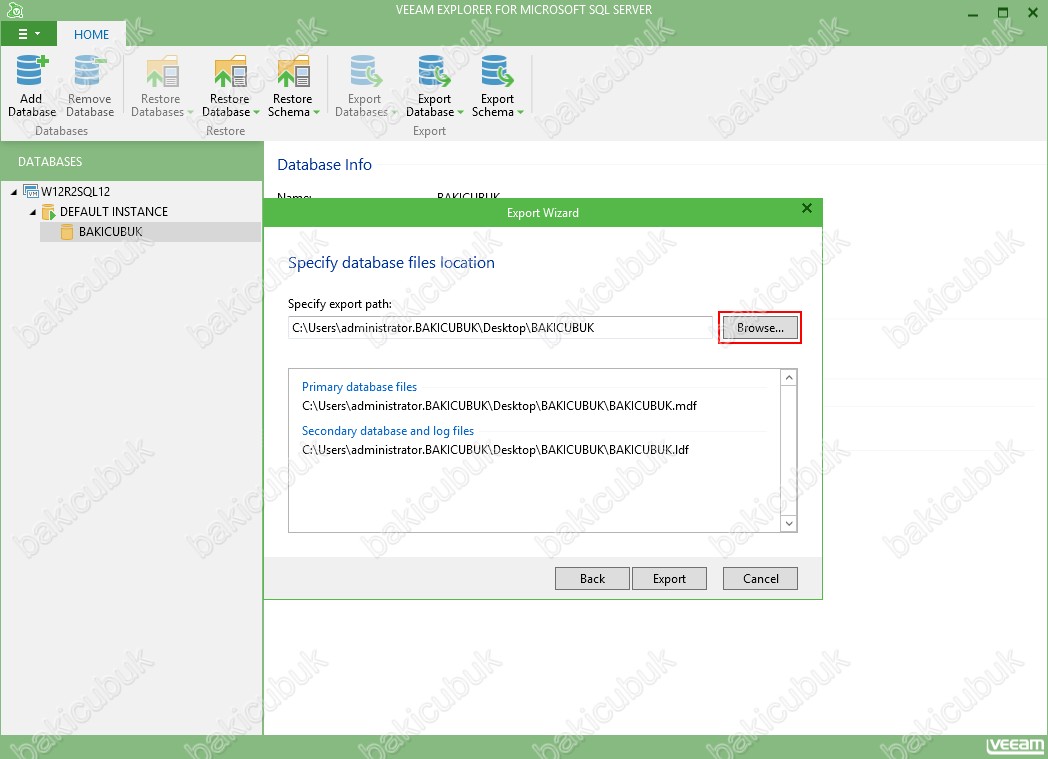Viewport: 1048px width, 759px height.
Task: Click the Export Databases ribbon icon
Action: pos(366,71)
